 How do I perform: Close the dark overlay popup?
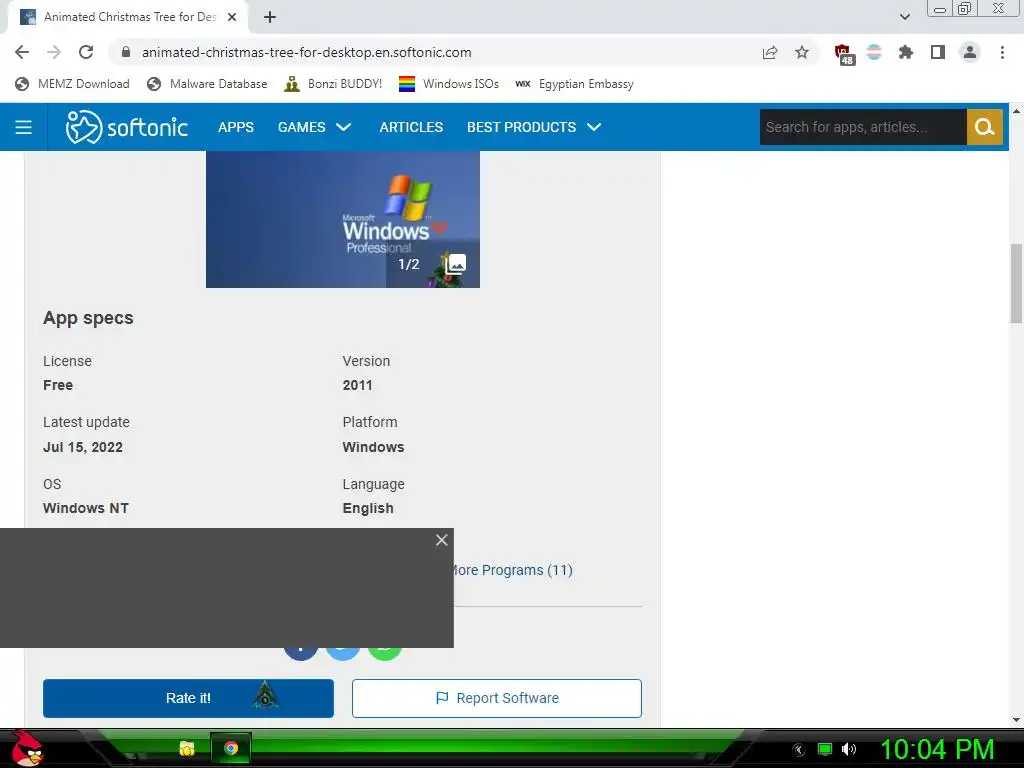tap(441, 540)
